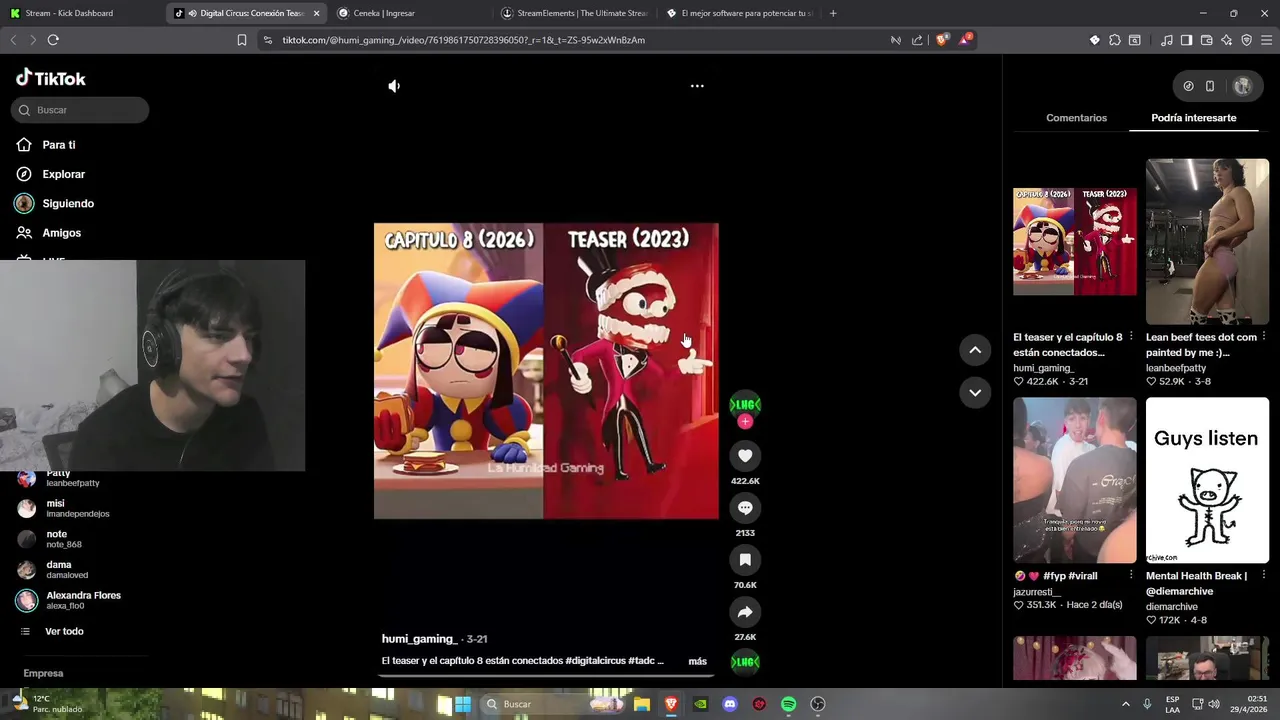Switch to Stream - Kick Dashboard tab
Viewport: 1280px width, 720px height.
coord(82,13)
